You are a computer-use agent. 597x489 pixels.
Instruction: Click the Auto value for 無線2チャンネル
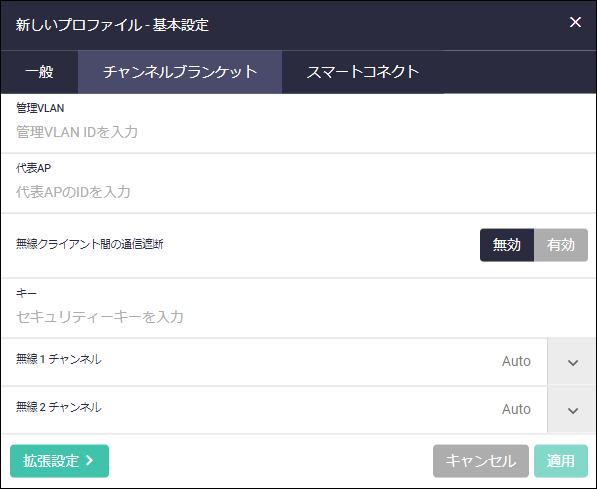[516, 409]
